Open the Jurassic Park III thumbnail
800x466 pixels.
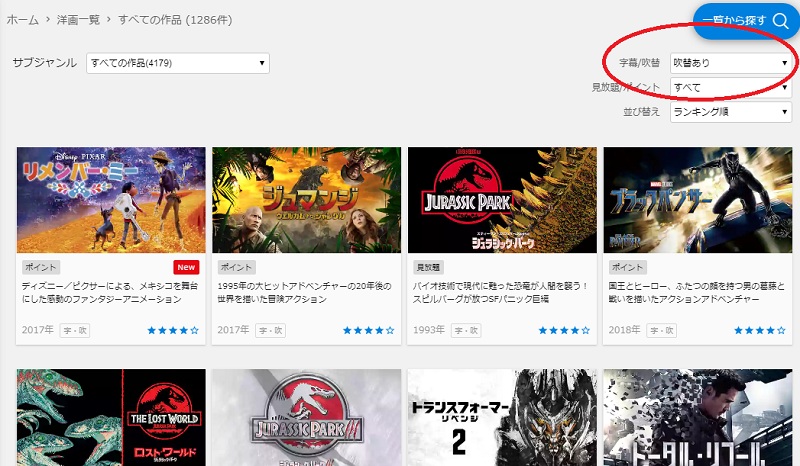click(307, 418)
